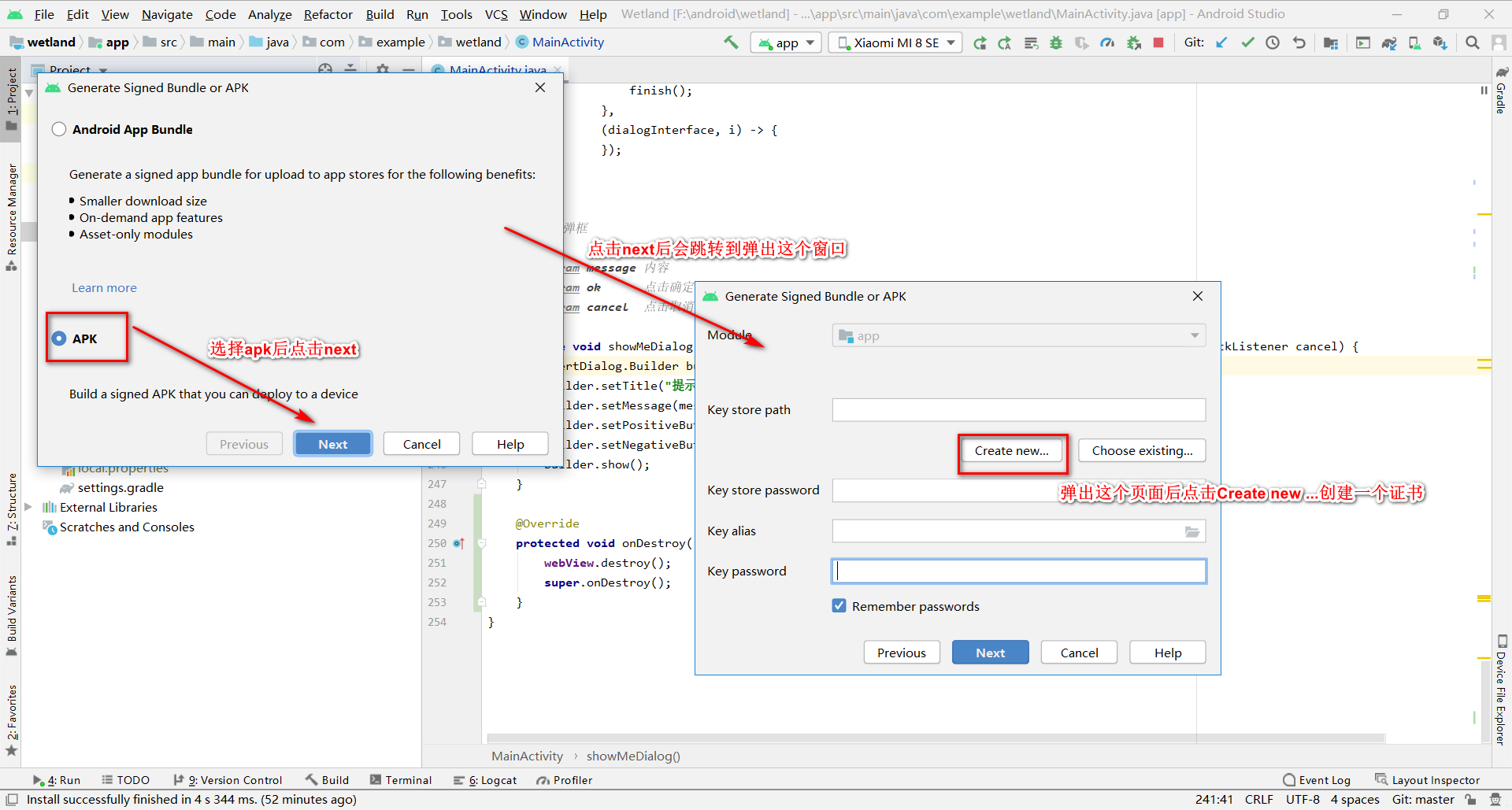Click the red Stop icon
The image size is (1512, 810).
tap(1158, 43)
